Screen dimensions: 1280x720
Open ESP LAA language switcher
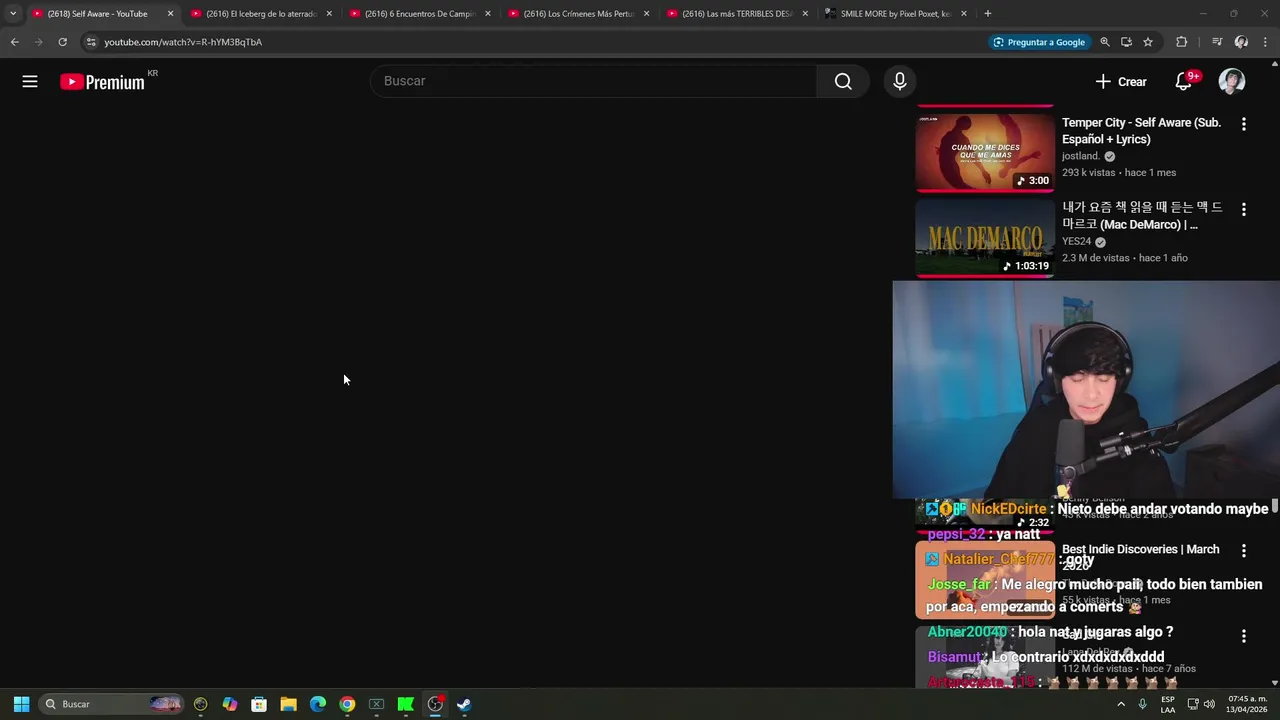click(1167, 704)
